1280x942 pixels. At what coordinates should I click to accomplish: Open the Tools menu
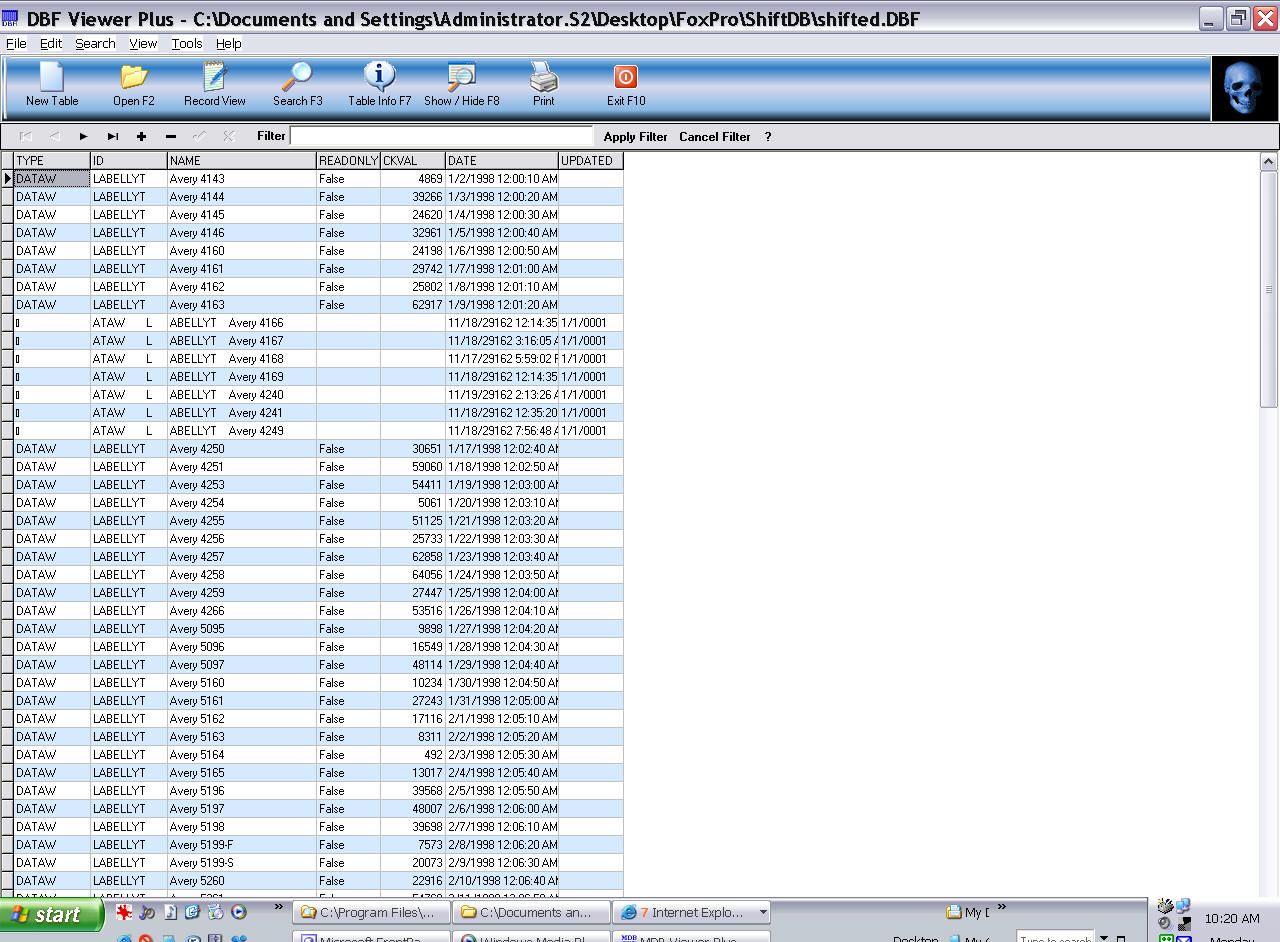[x=187, y=43]
